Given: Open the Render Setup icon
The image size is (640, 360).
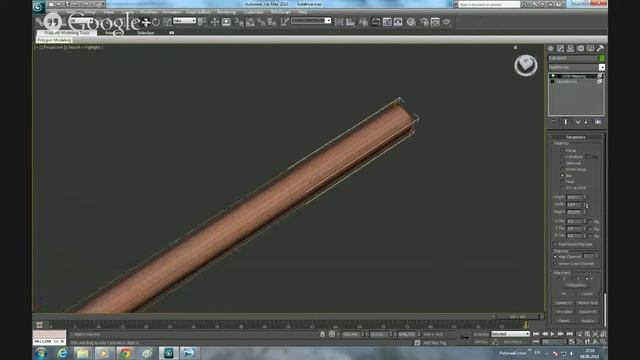Looking at the screenshot, I should pyautogui.click(x=424, y=22).
